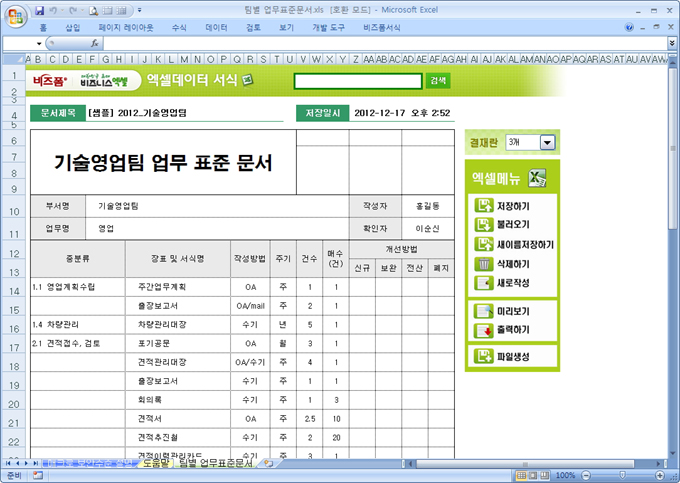Open the 비즈폼서식 ribbon tab

382,28
